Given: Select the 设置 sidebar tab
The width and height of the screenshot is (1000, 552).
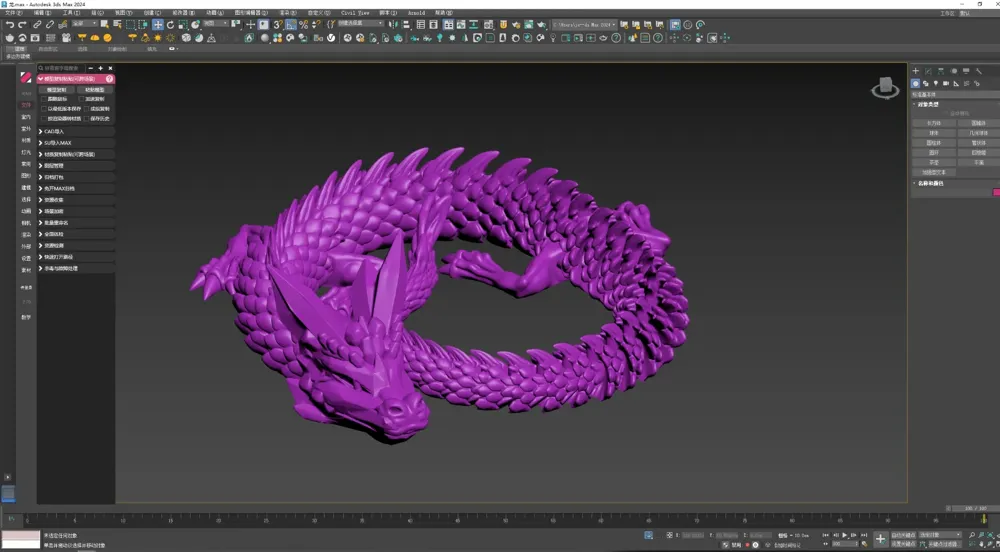Looking at the screenshot, I should click(x=26, y=258).
